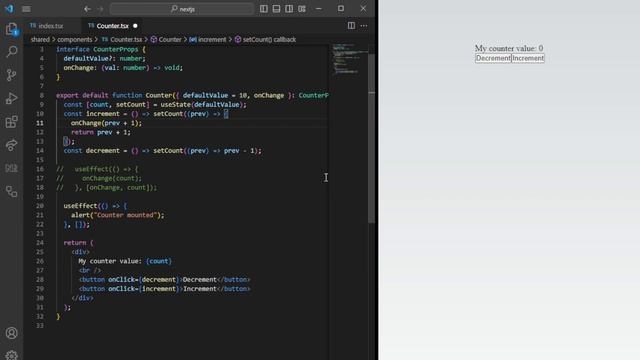640x360 pixels.
Task: Click 'onClick={increment}' button line 29
Action: click(x=144, y=289)
